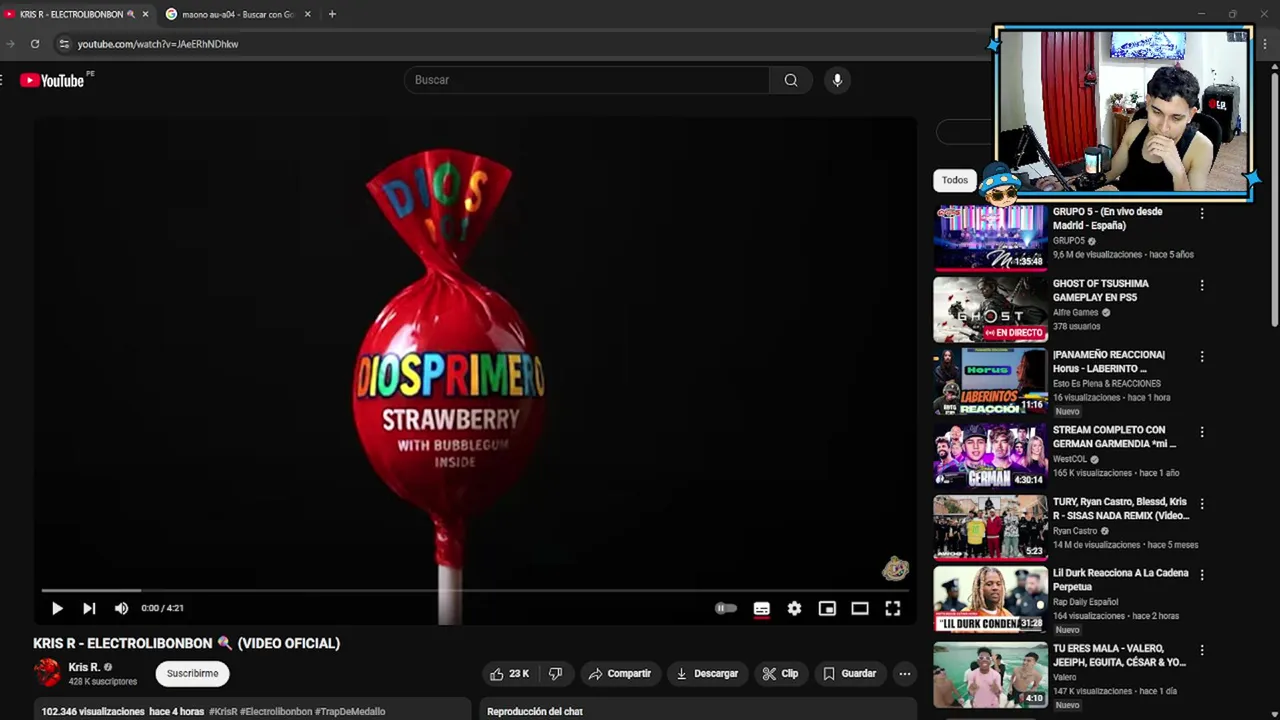Open site information icon in address bar
Screen dimensions: 1280x720
64,44
